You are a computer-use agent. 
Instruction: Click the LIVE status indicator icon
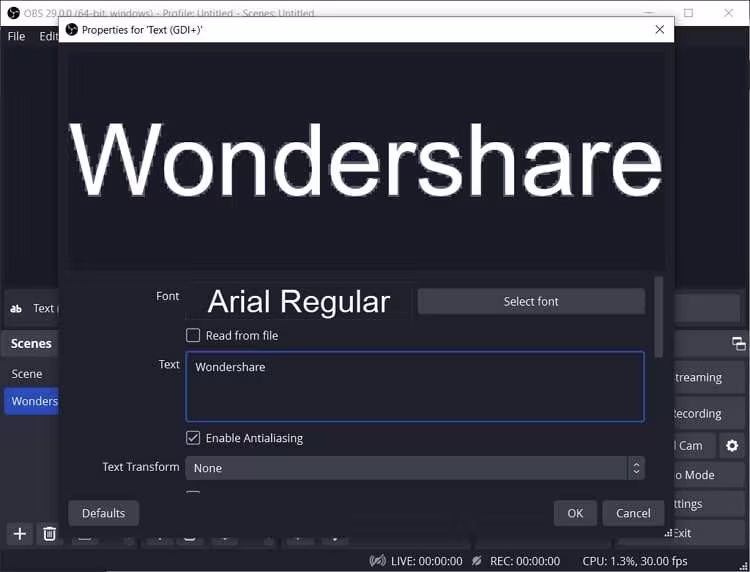(x=377, y=561)
